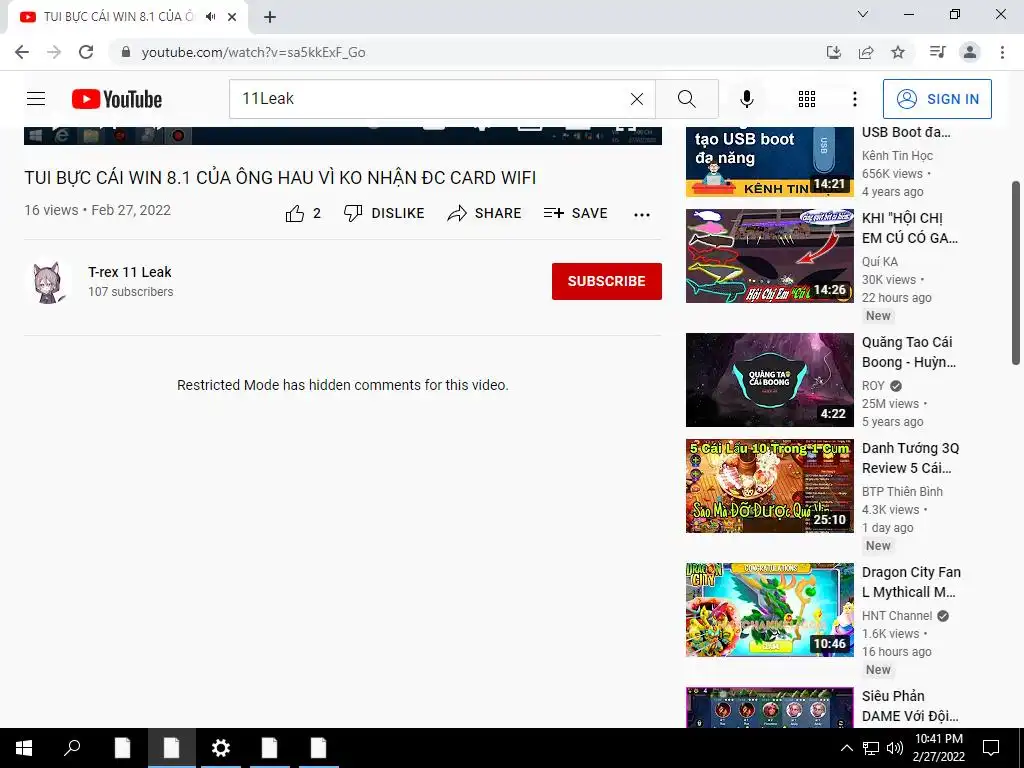Open a new browser tab
This screenshot has width=1024, height=768.
(x=270, y=17)
